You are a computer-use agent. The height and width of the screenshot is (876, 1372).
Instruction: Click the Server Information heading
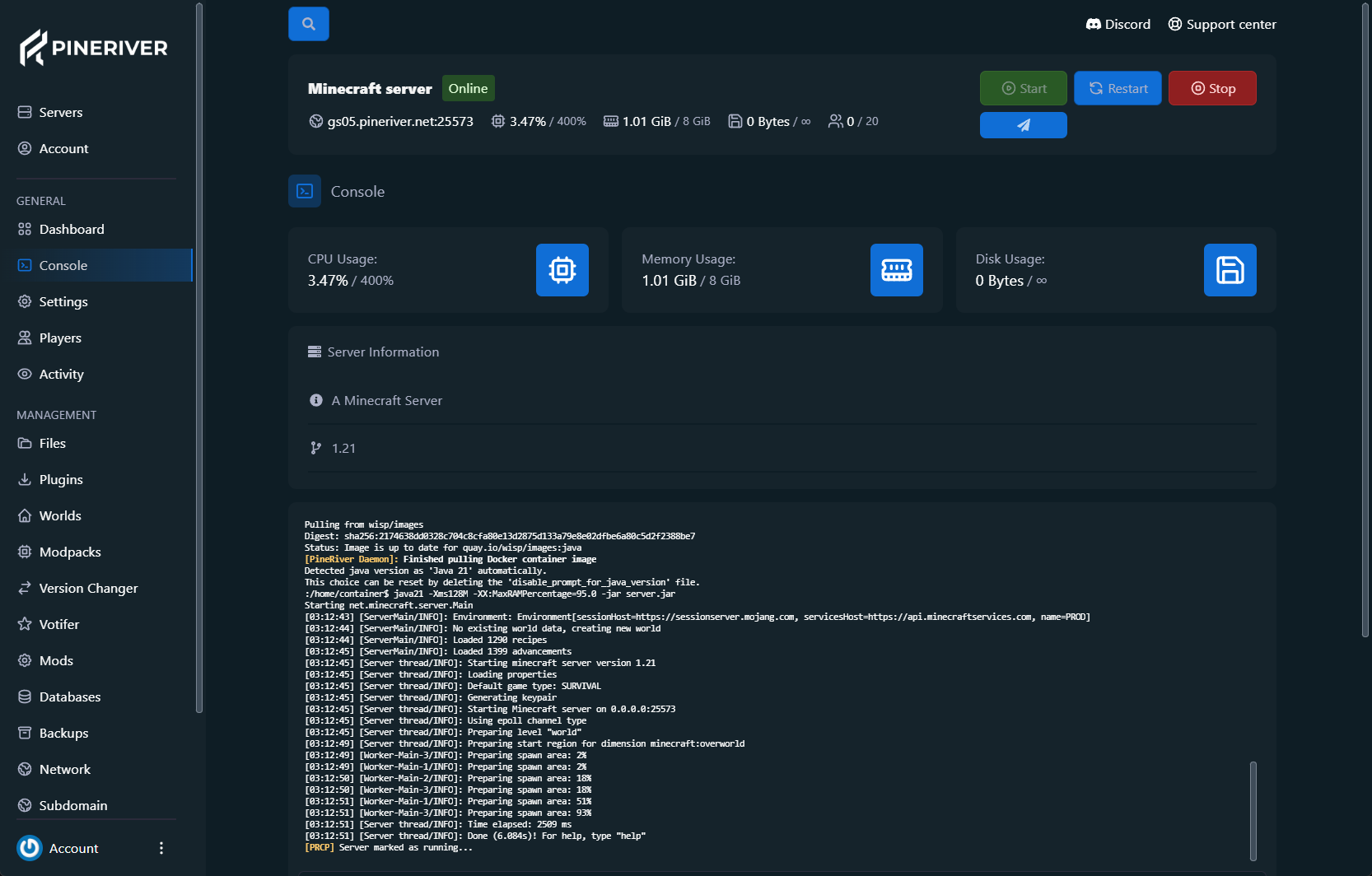coord(383,352)
